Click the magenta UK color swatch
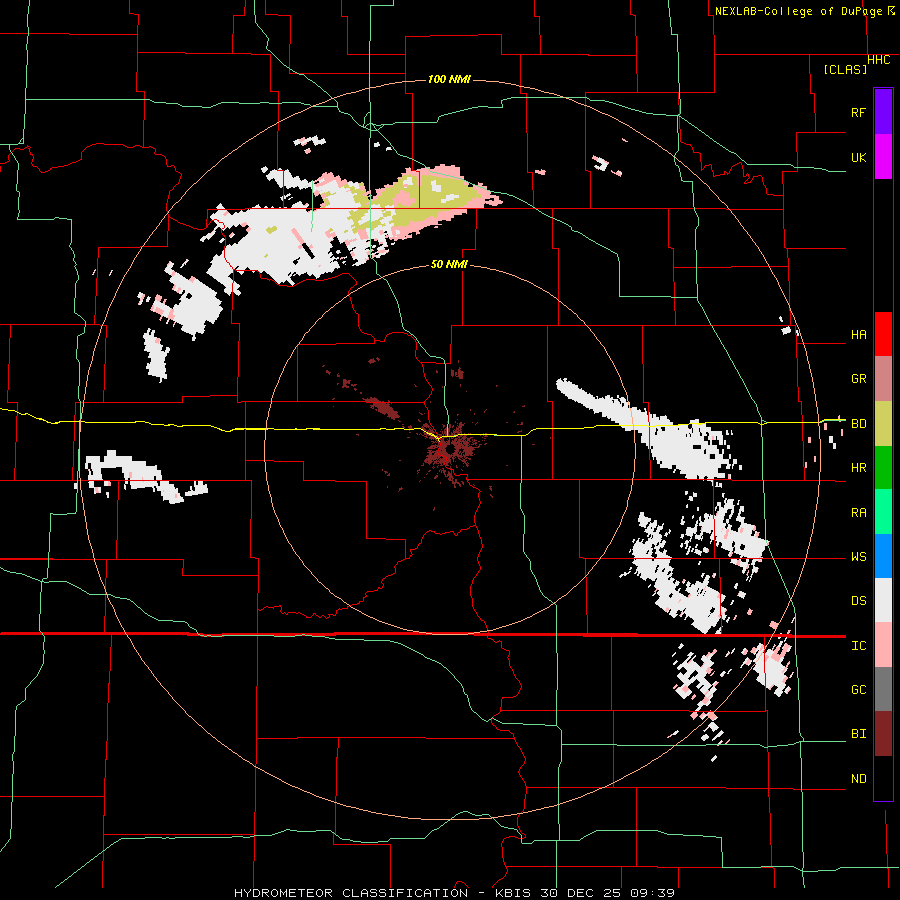Image resolution: width=900 pixels, height=900 pixels. (x=883, y=157)
